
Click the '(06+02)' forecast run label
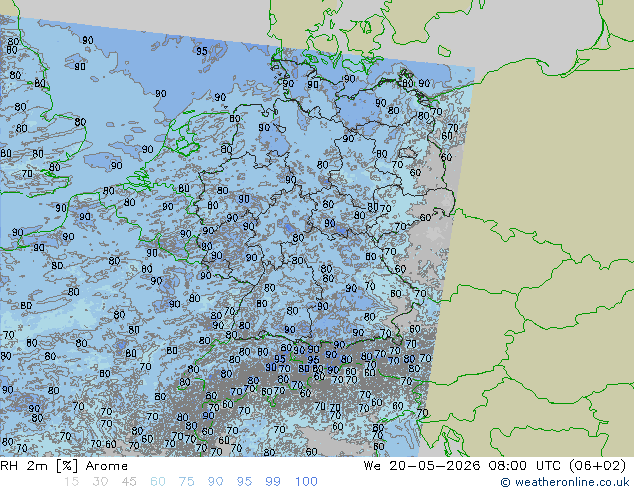pyautogui.click(x=598, y=466)
